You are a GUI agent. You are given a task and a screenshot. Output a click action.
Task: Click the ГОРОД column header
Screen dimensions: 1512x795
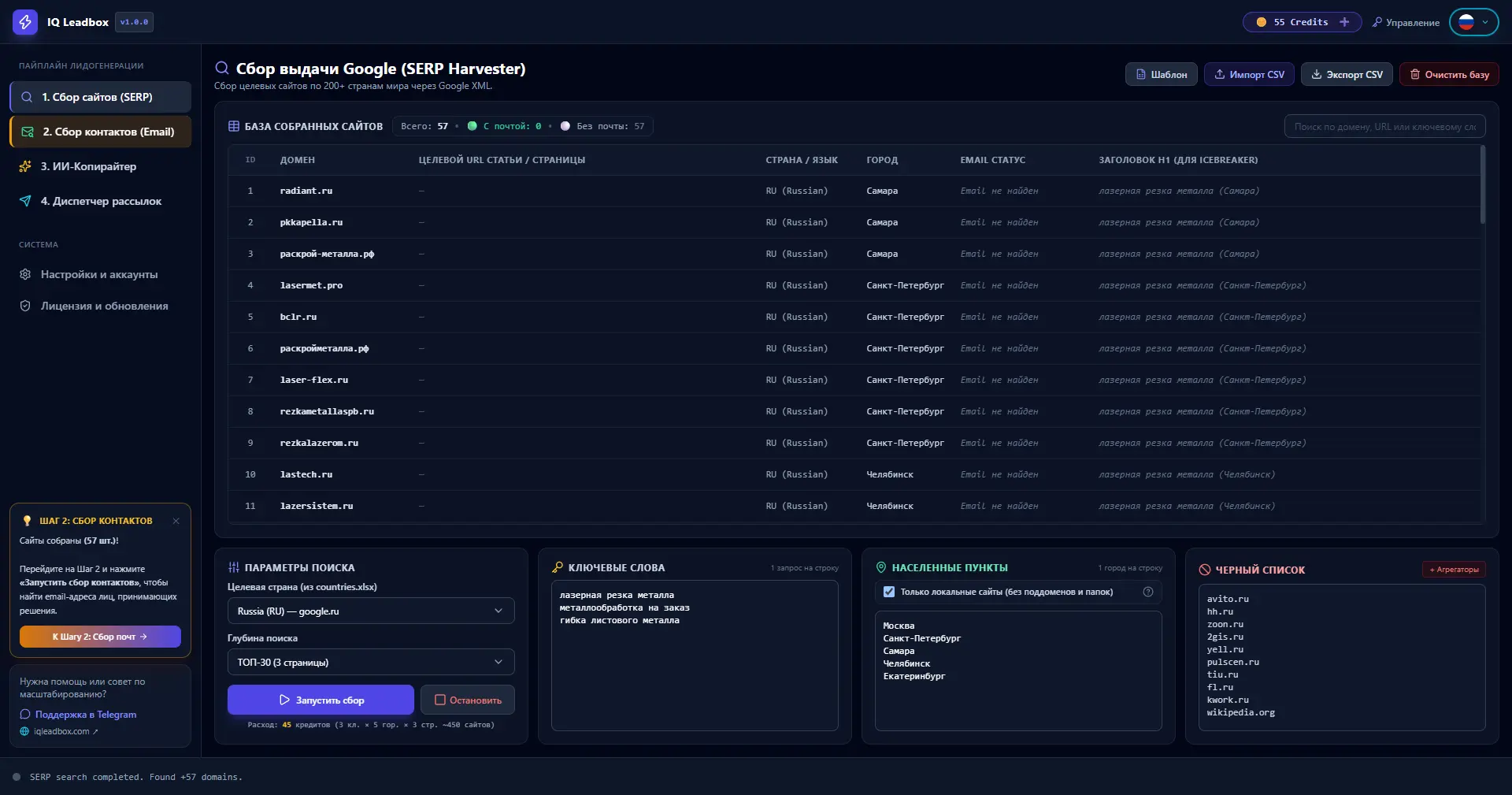(x=882, y=160)
